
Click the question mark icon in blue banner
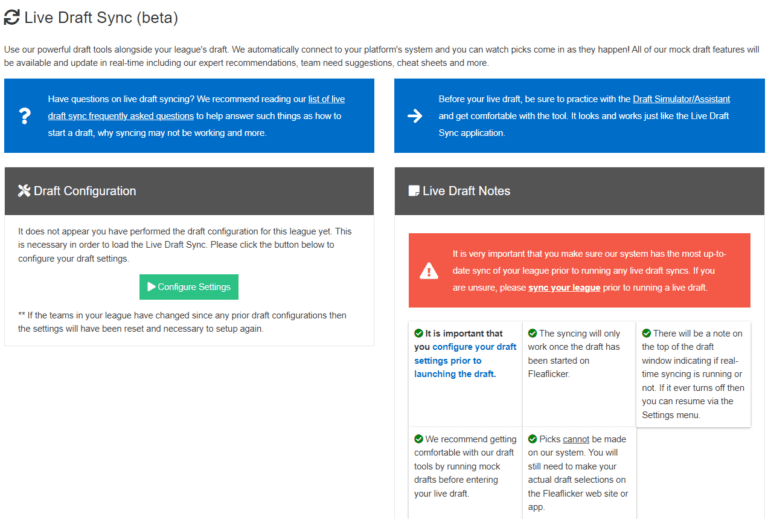tap(25, 116)
